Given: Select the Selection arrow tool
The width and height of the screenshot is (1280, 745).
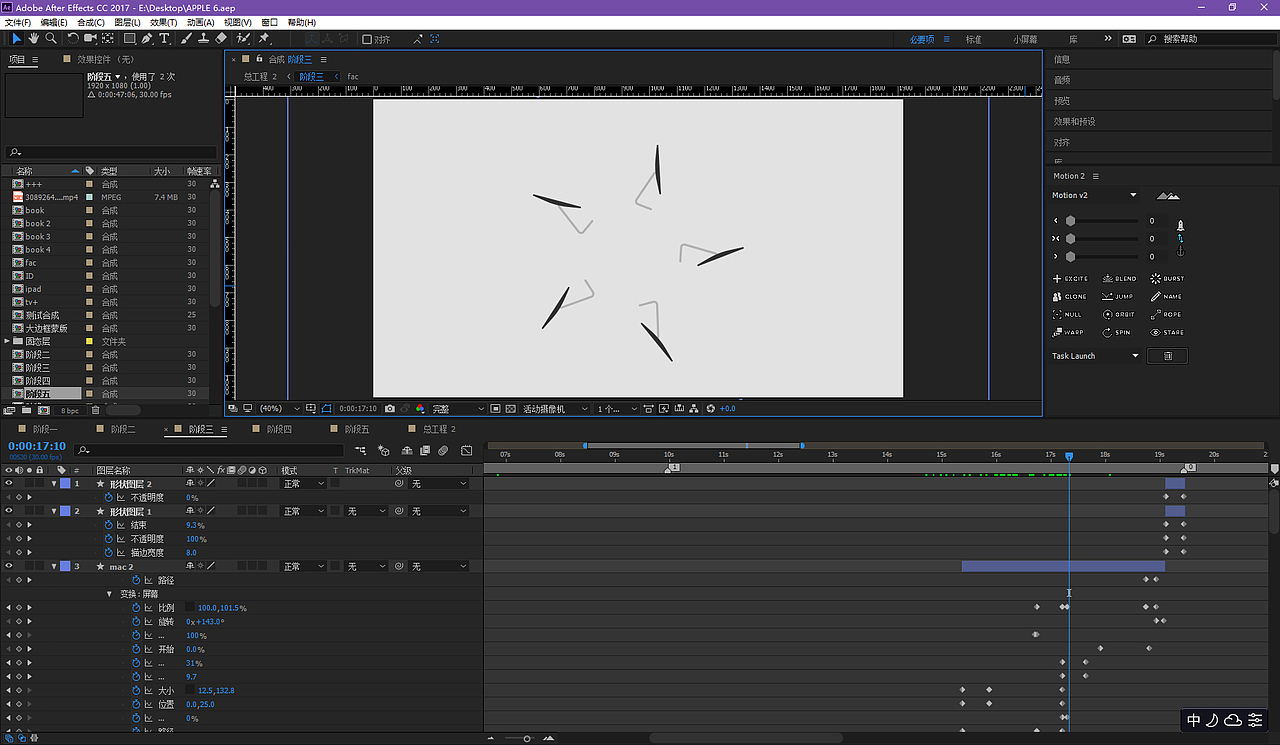Looking at the screenshot, I should pyautogui.click(x=17, y=39).
